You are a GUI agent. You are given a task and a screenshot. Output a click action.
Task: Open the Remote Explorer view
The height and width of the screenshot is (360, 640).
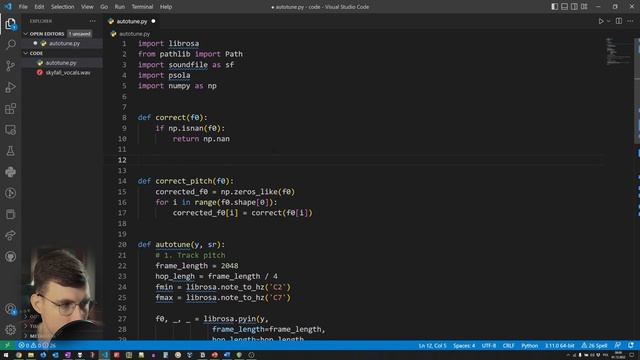(11, 130)
